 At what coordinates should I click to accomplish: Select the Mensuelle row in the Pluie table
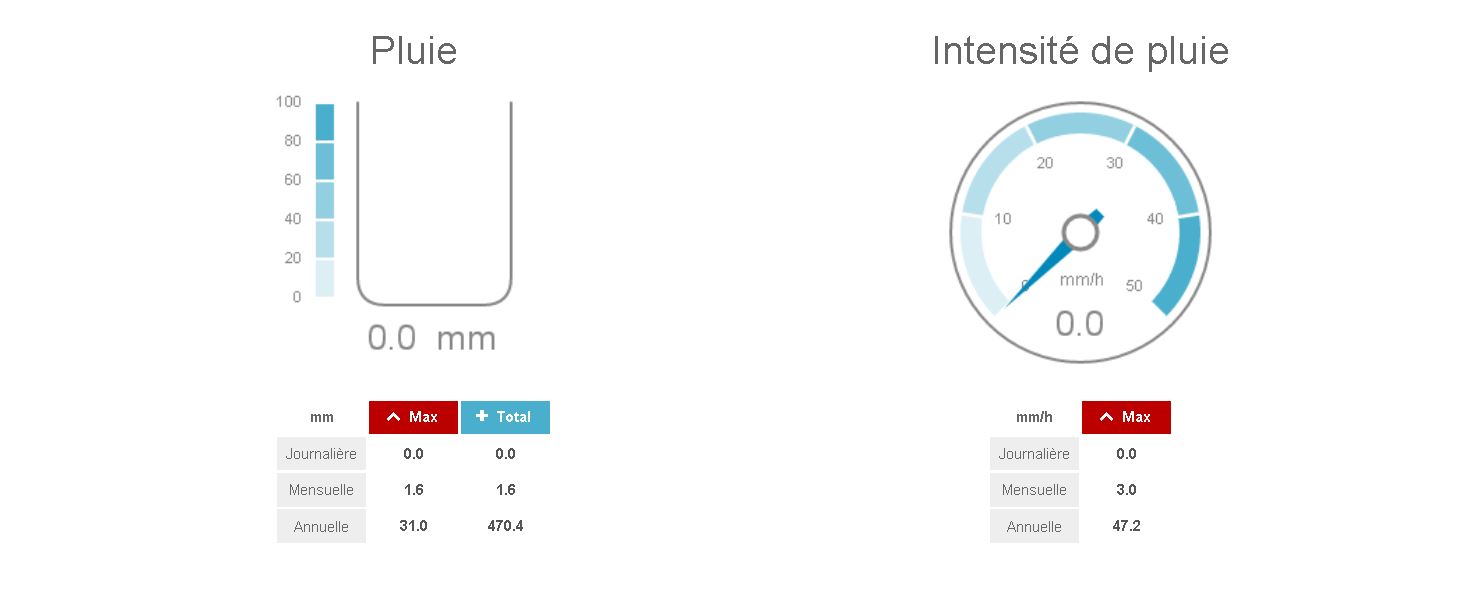tap(321, 490)
